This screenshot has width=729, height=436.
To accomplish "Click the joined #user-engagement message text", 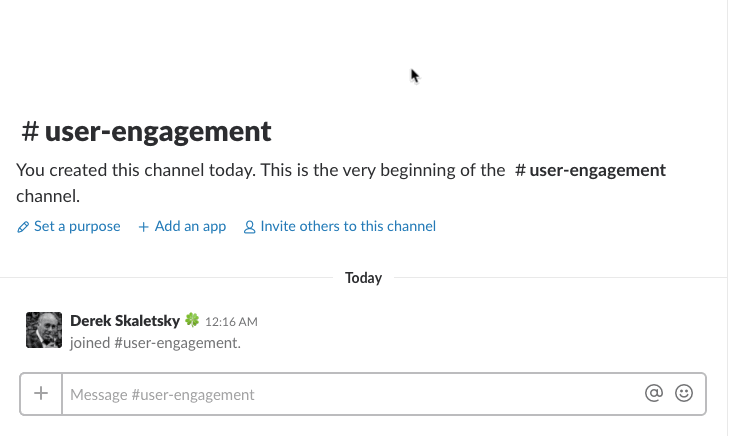I will point(155,343).
